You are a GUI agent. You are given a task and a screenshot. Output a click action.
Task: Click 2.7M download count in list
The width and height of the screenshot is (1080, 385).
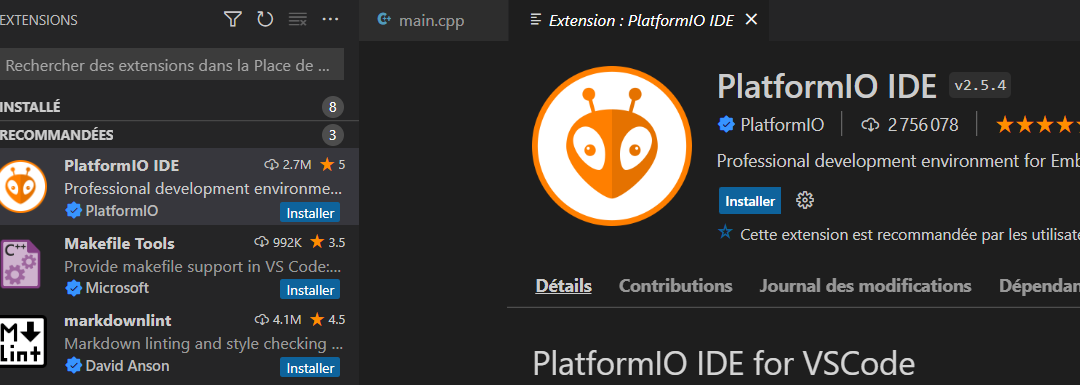tap(289, 165)
